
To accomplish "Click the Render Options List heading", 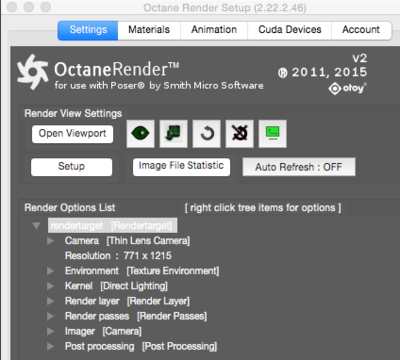I will [70, 208].
